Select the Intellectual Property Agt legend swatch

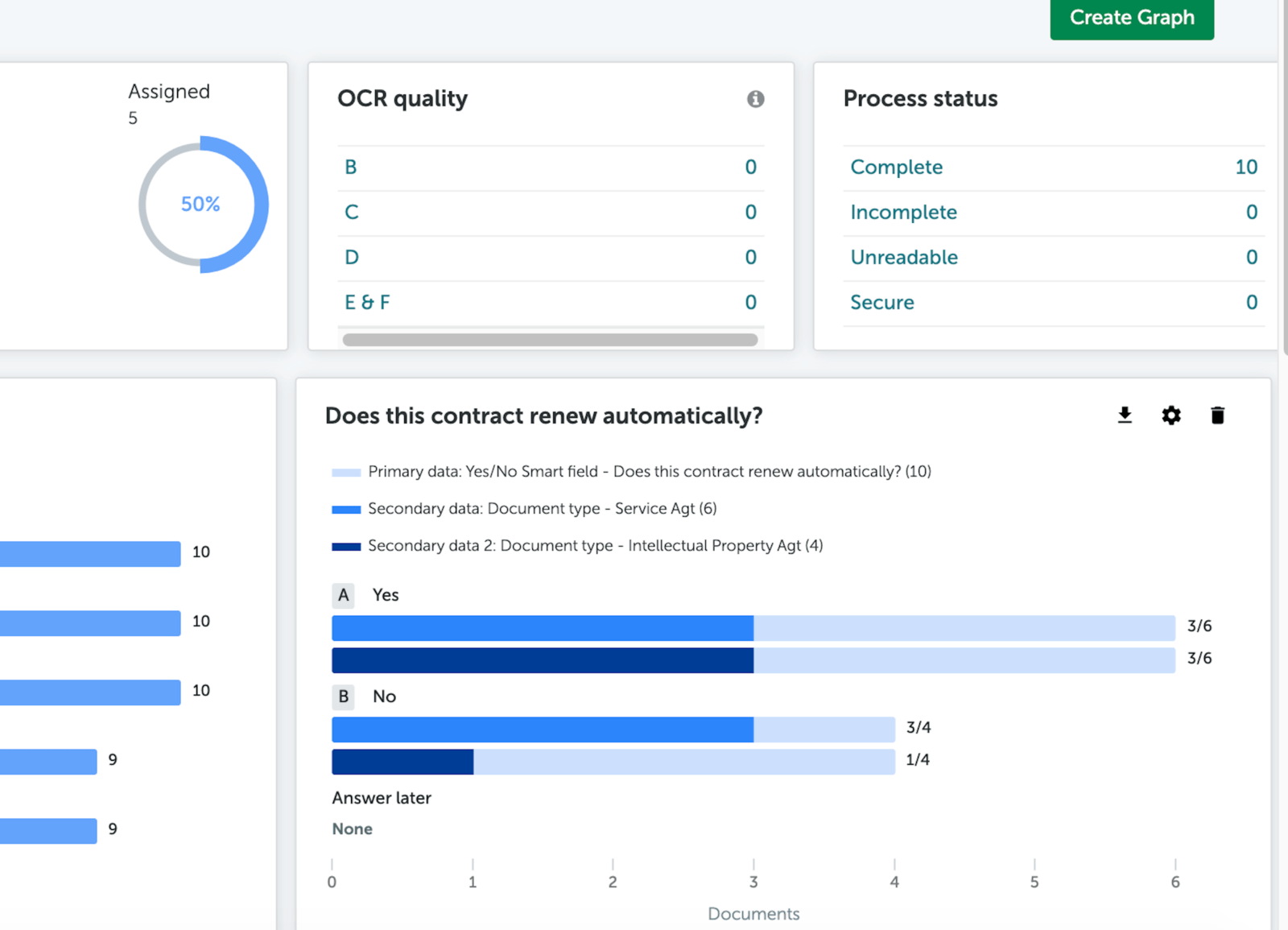click(x=345, y=546)
